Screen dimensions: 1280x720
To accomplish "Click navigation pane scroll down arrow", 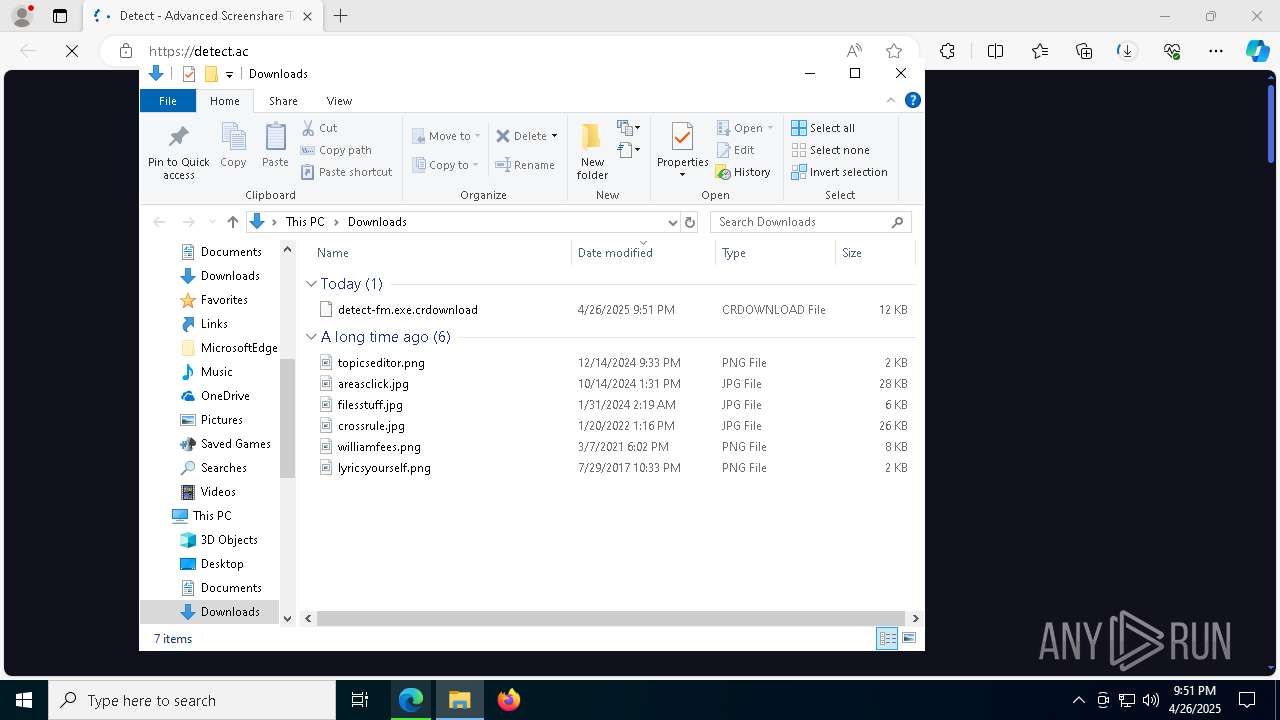I will click(287, 619).
